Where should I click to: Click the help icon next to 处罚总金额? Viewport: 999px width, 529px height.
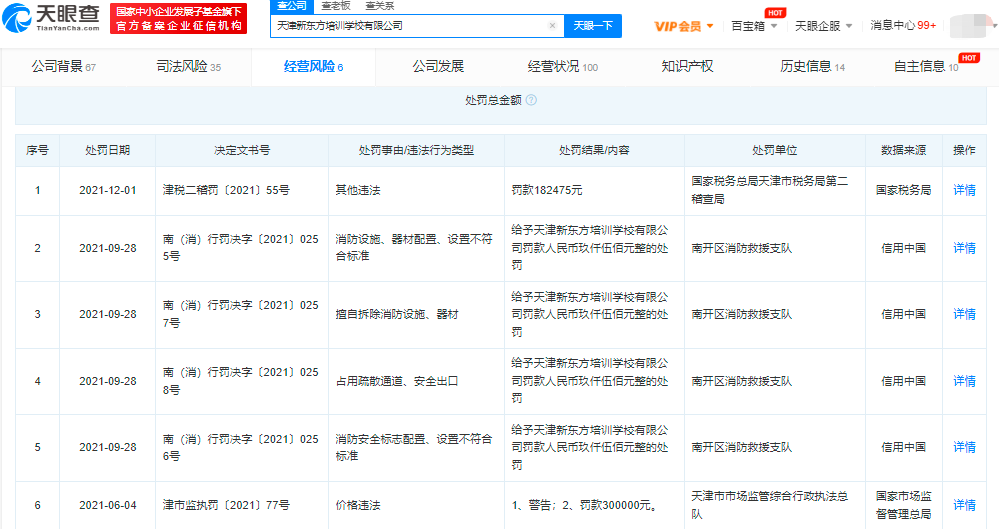click(x=531, y=100)
